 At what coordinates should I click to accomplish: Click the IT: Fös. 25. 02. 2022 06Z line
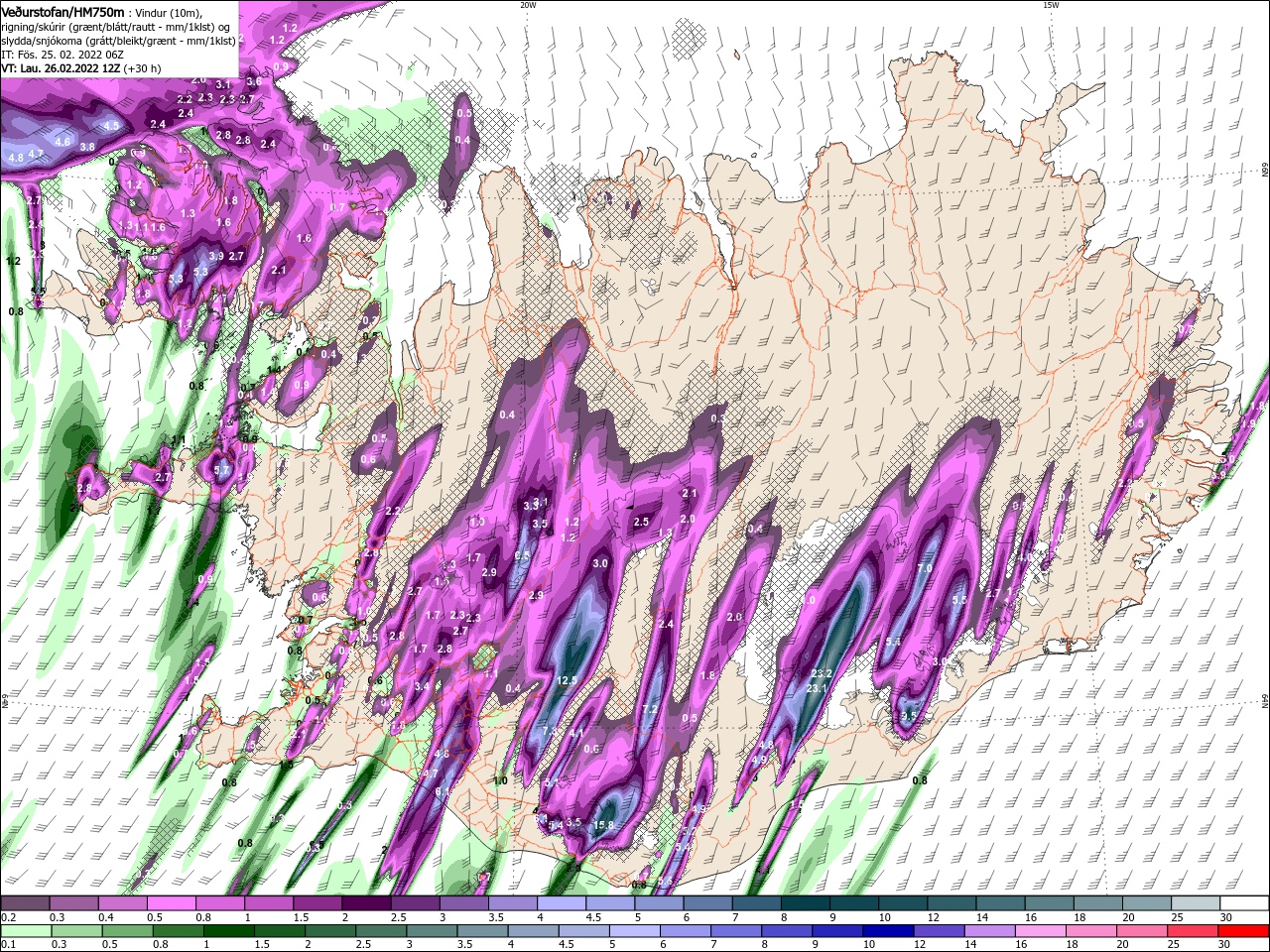pyautogui.click(x=61, y=55)
